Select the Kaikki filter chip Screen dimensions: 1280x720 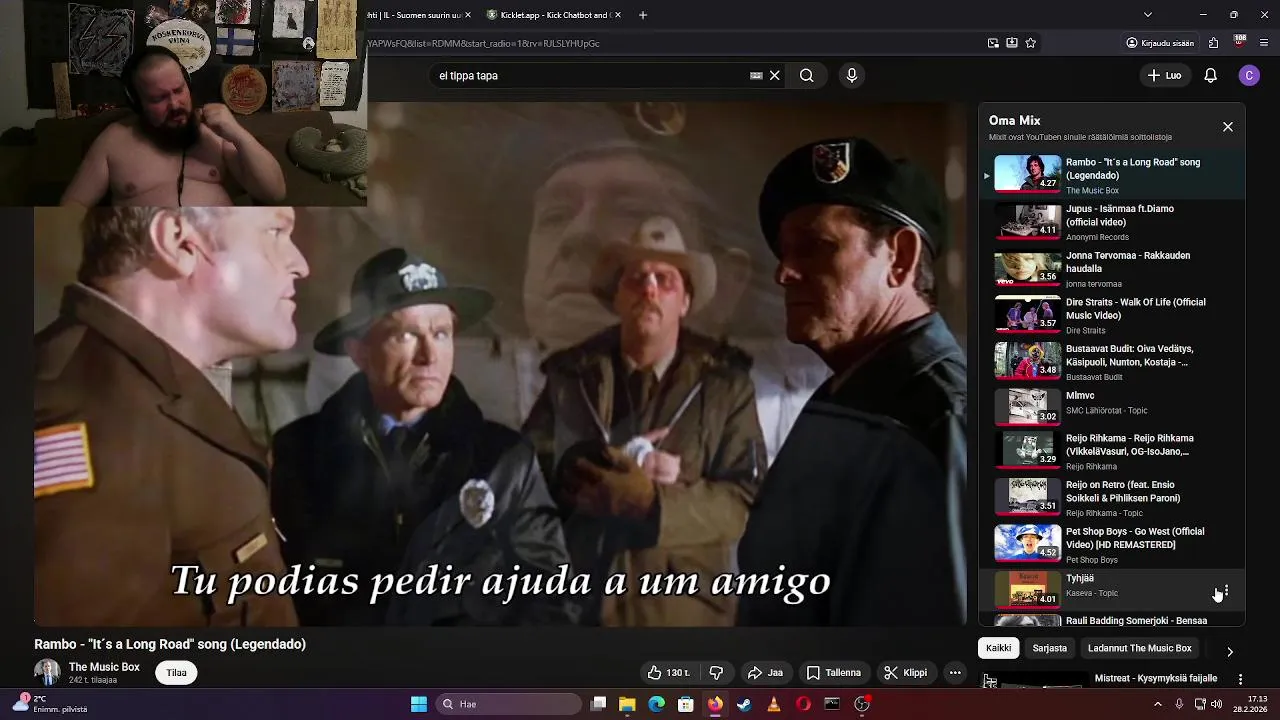pyautogui.click(x=998, y=648)
